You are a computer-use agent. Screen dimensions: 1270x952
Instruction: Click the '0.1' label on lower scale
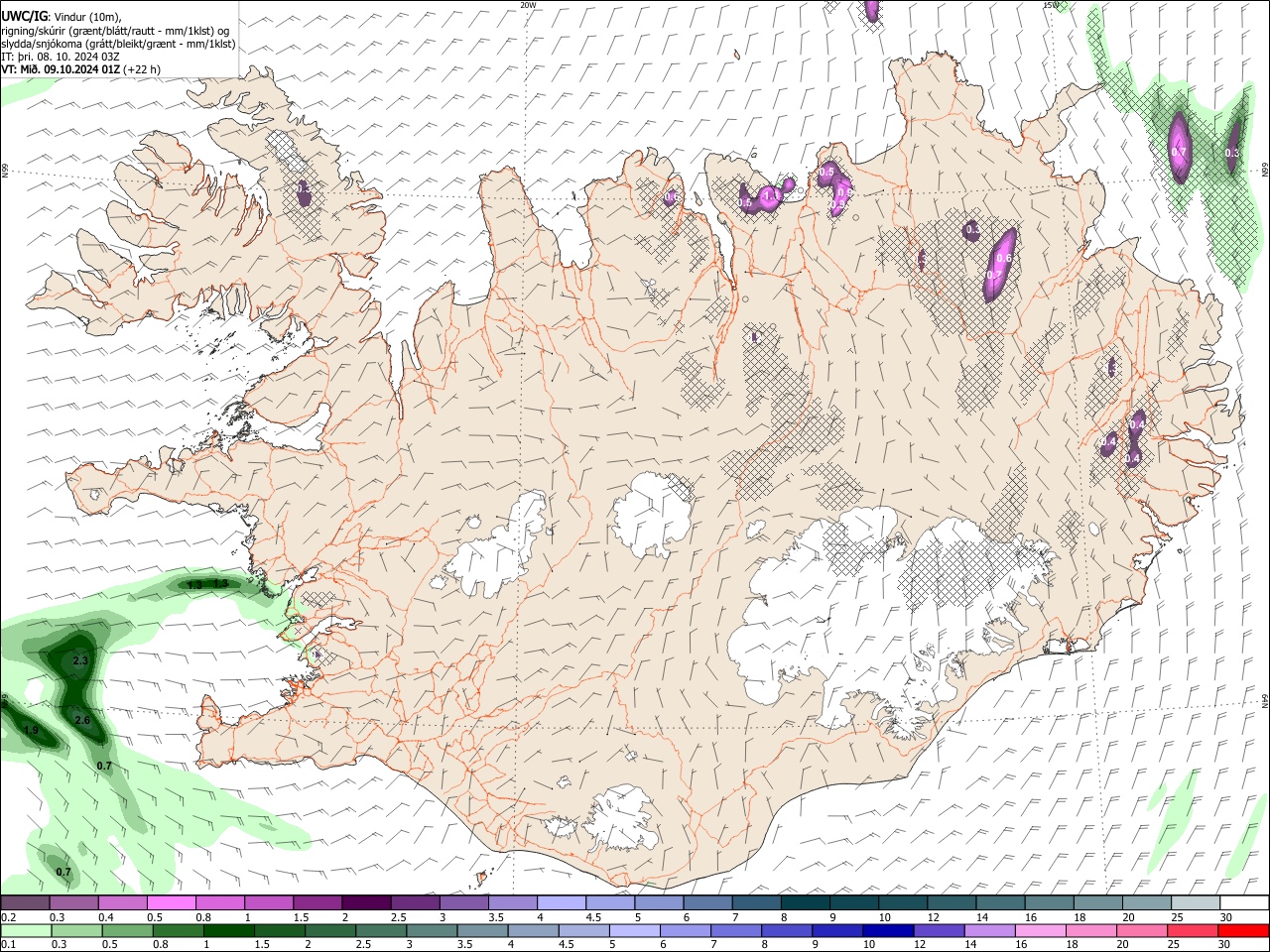[x=8, y=945]
